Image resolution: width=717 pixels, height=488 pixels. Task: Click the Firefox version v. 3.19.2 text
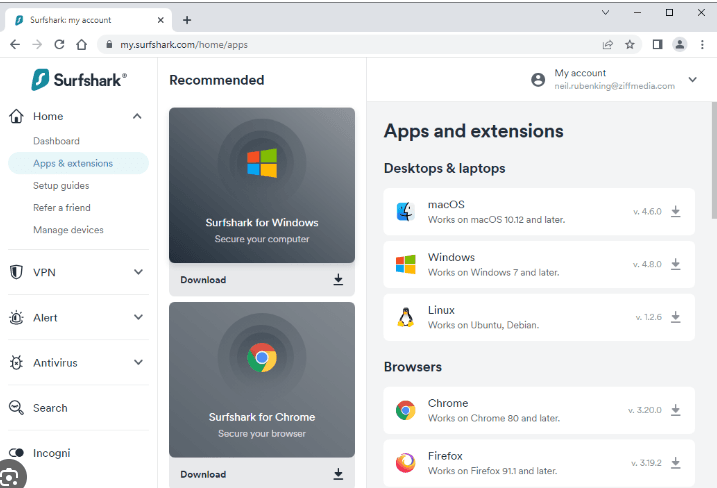tap(646, 463)
